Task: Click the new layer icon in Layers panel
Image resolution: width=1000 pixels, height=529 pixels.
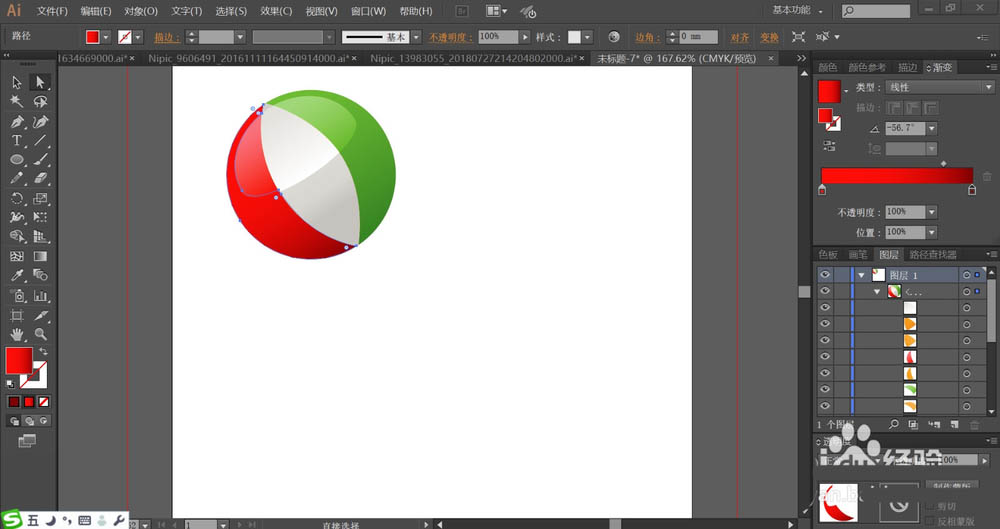Action: pos(954,424)
